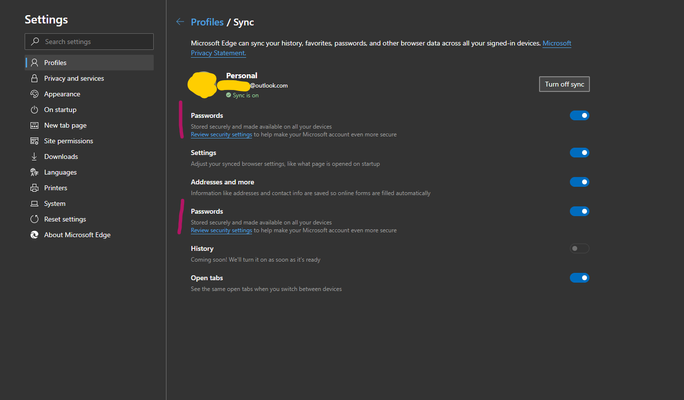
Task: Click the Sync is on status text
Action: (x=246, y=95)
